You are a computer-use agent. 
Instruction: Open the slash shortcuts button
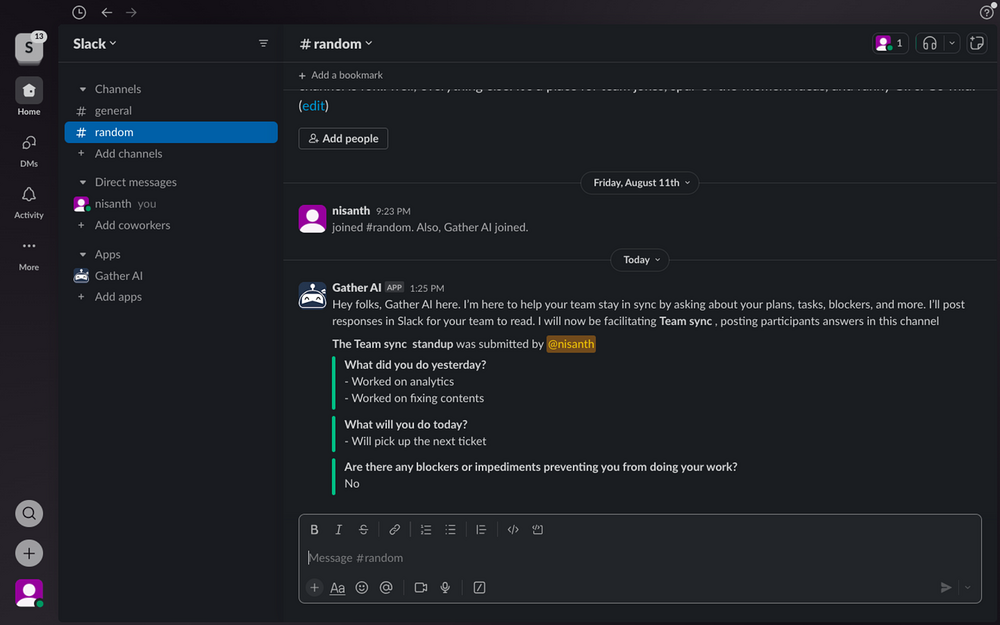[x=480, y=587]
